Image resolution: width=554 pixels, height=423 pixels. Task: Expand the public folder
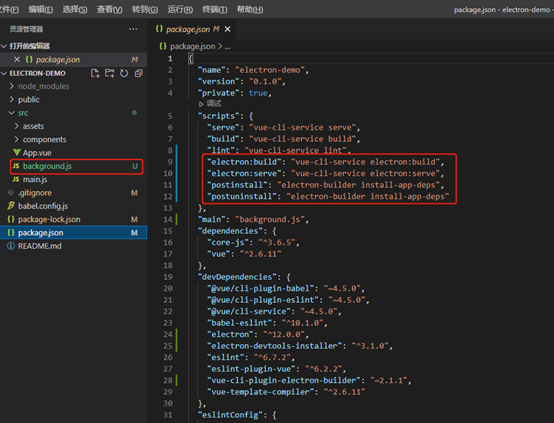(x=12, y=99)
